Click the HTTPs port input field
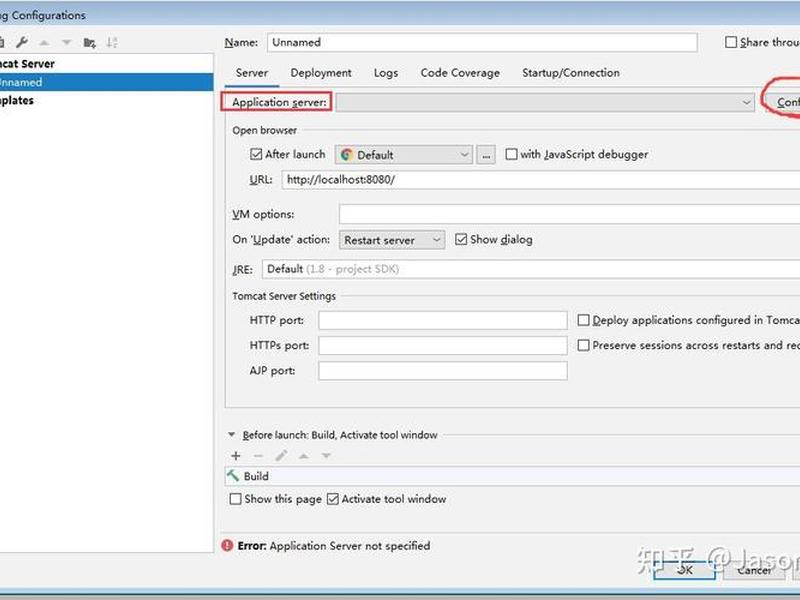Screen dimensions: 800x600 click(x=443, y=345)
